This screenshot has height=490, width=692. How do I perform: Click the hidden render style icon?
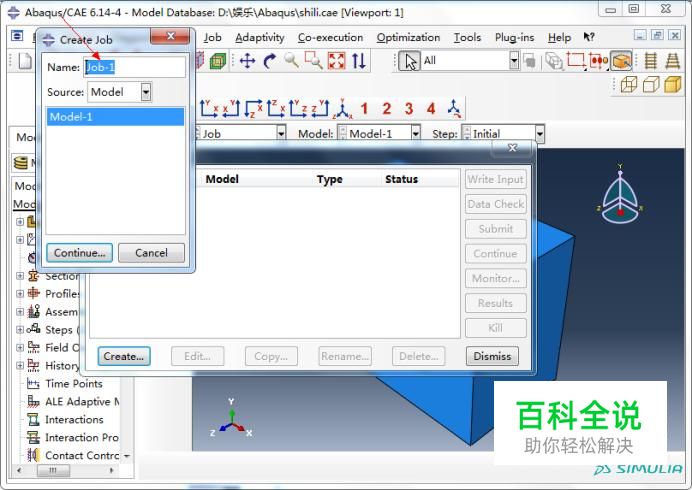point(651,84)
